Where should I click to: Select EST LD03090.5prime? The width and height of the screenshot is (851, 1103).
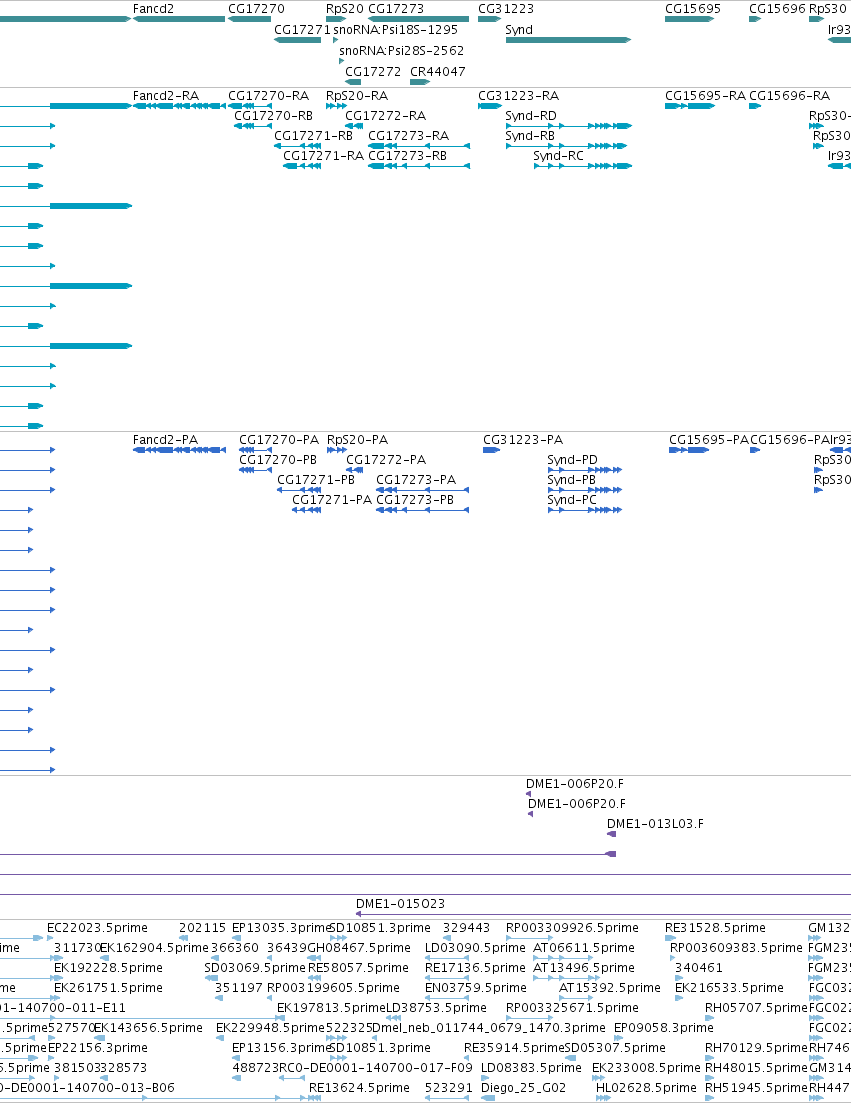tap(475, 948)
